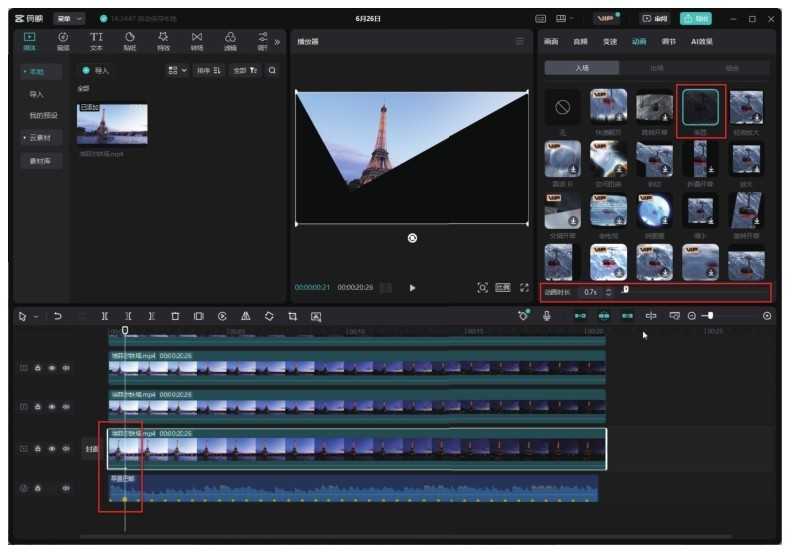Rotate the selected clip
Image resolution: width=785 pixels, height=552 pixels.
(269, 316)
